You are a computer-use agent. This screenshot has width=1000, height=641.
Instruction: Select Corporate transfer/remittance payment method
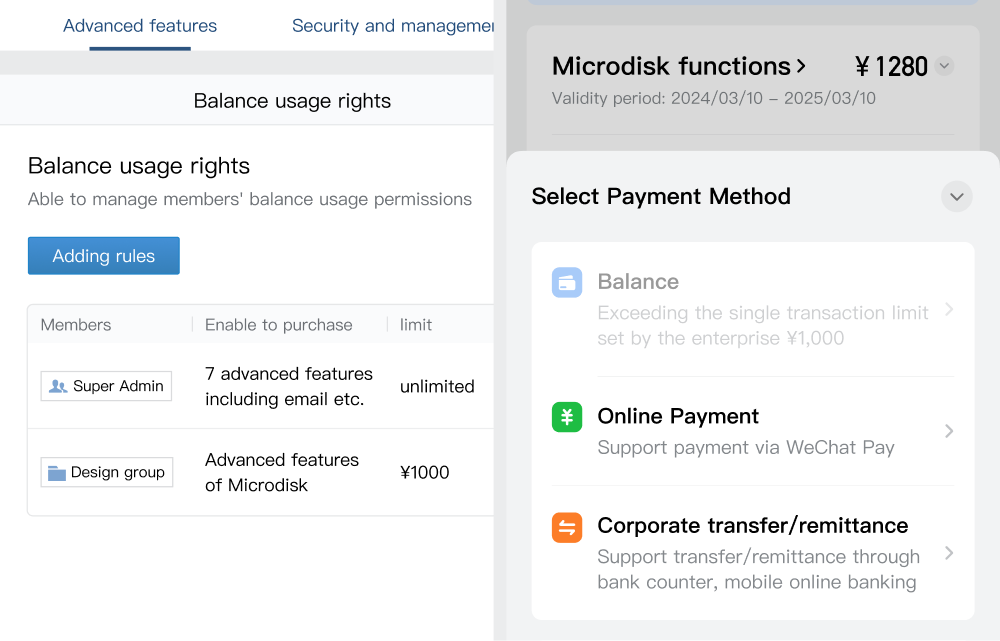pos(753,553)
